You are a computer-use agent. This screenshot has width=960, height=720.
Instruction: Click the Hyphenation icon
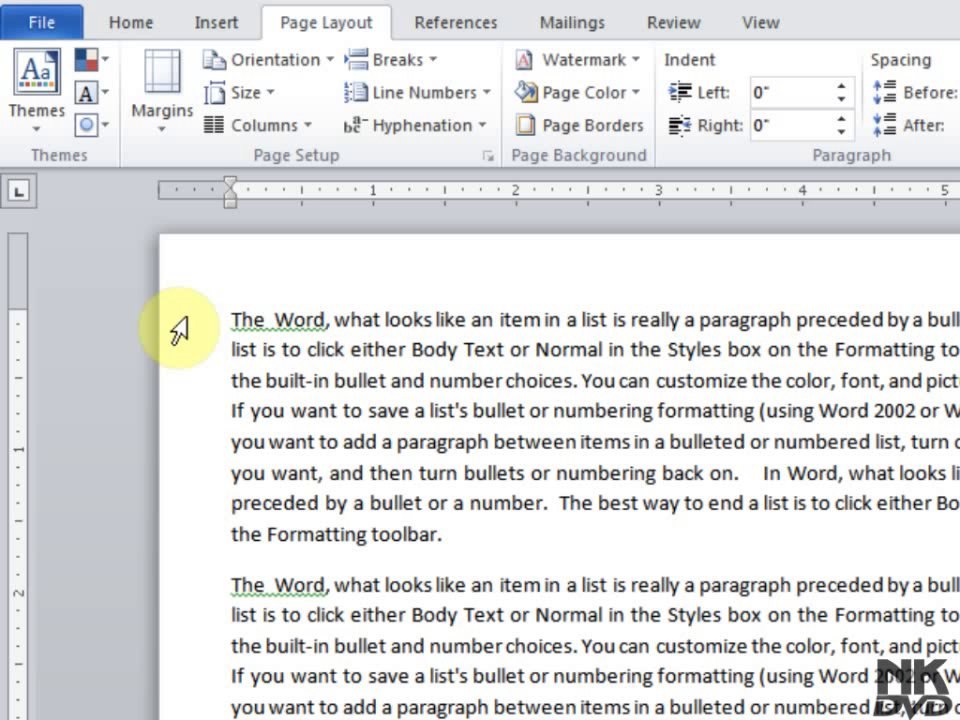(355, 126)
